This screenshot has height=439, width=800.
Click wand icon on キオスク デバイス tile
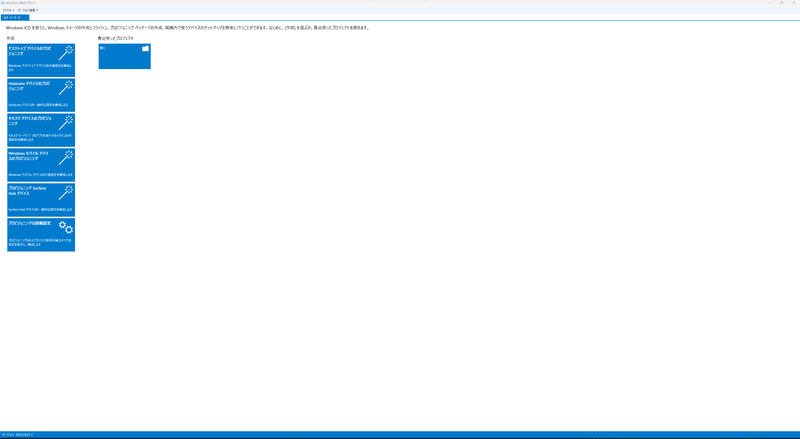tap(66, 123)
